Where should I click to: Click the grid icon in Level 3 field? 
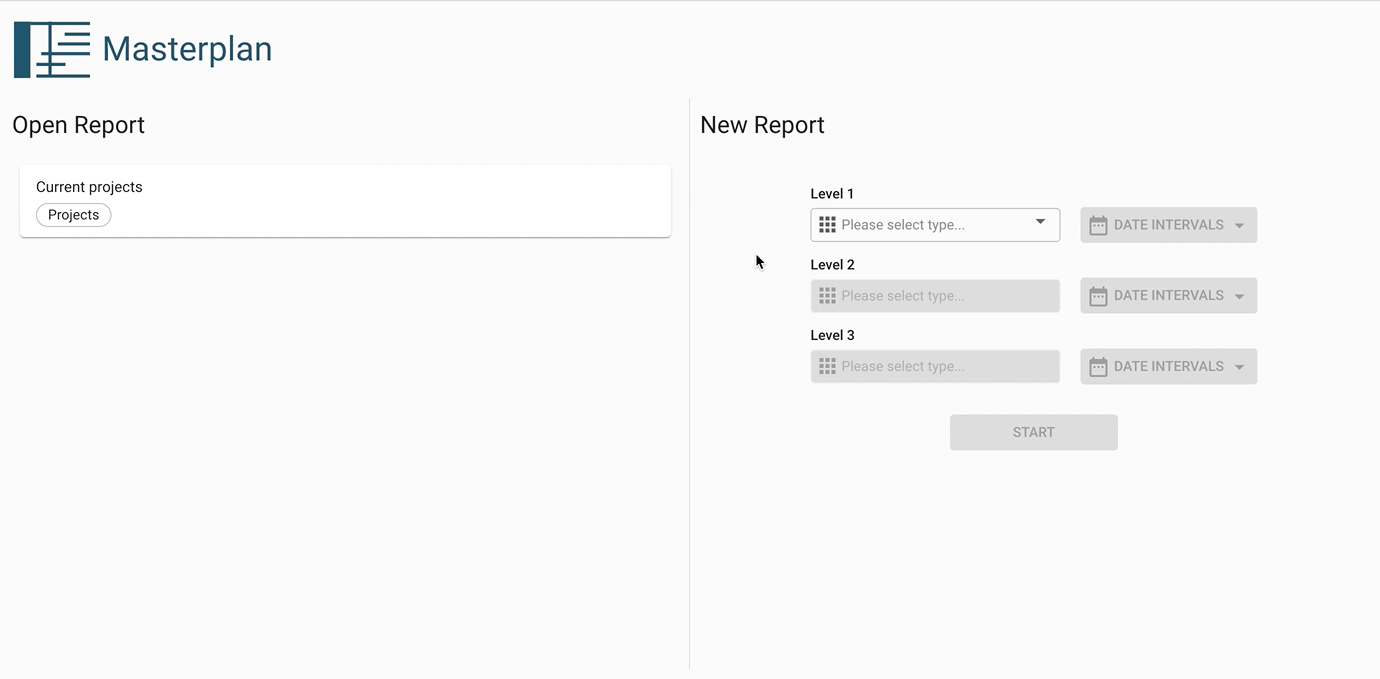coord(827,367)
